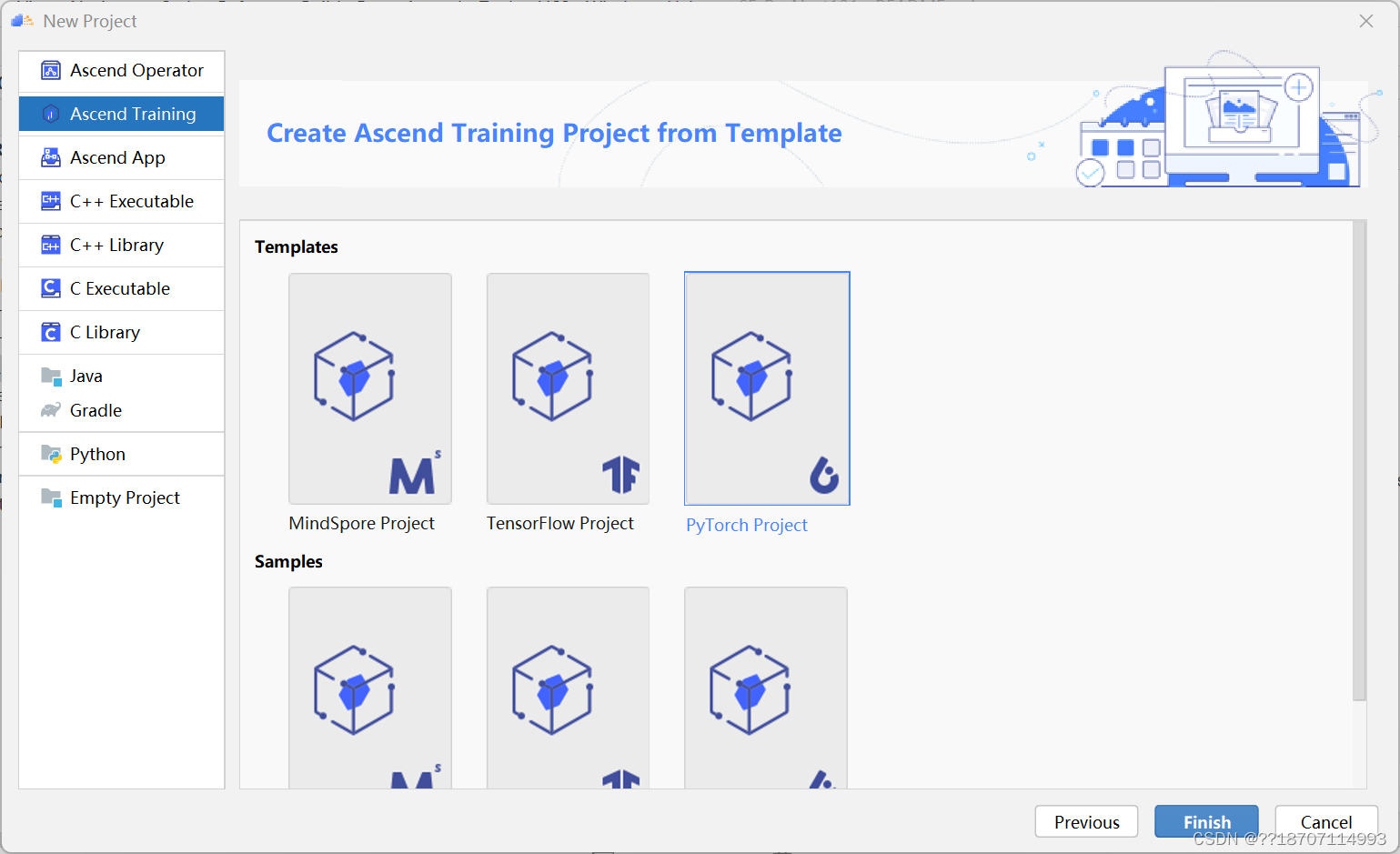Click the Empty Project folder icon
Screen dimensions: 1400x854
pos(51,497)
